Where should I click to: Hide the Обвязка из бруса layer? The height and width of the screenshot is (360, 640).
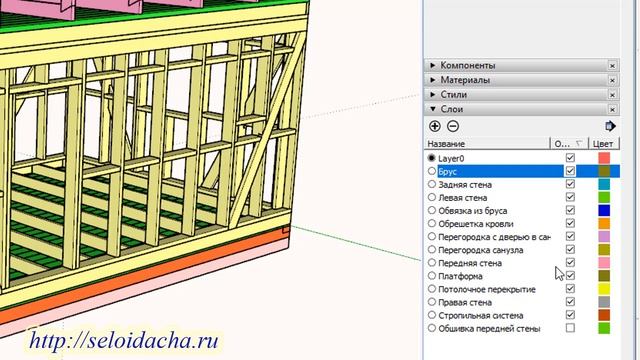pos(570,210)
